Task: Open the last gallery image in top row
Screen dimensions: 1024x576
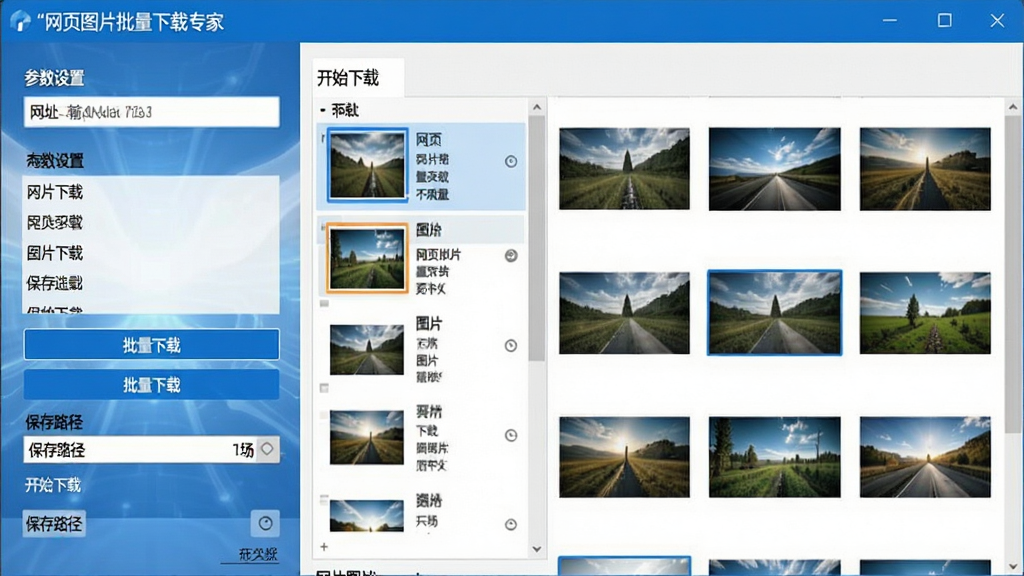Action: (x=925, y=168)
